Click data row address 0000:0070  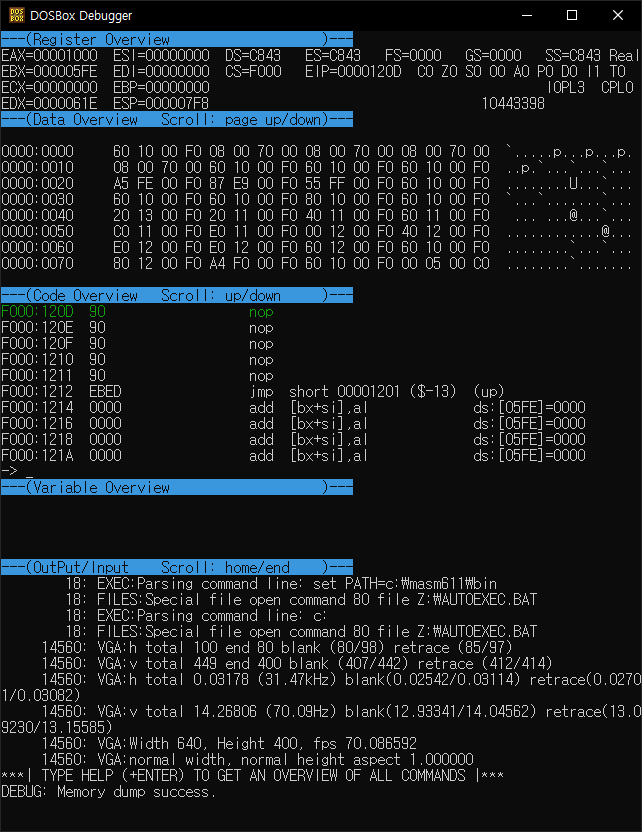point(38,263)
